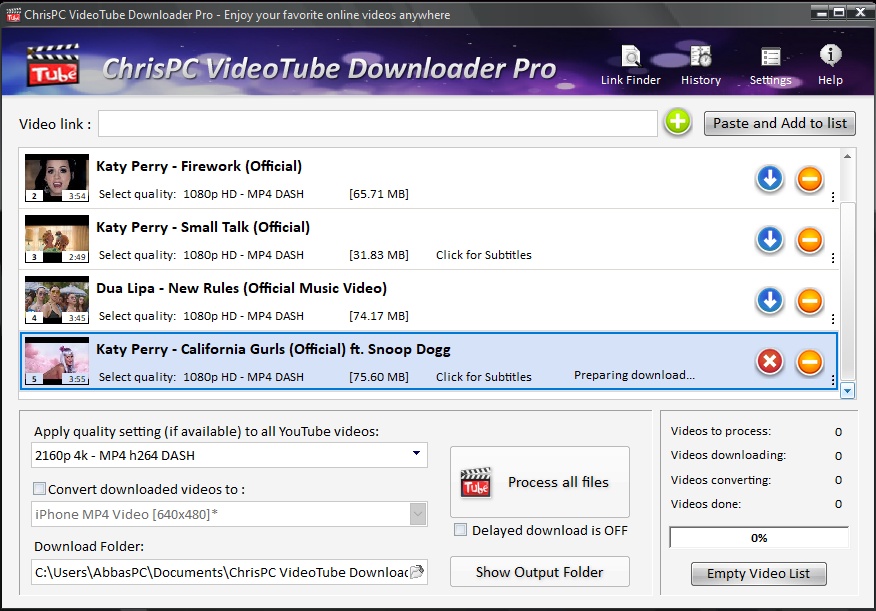Remove Katy Perry - Firework from list
The image size is (876, 611).
pos(810,179)
